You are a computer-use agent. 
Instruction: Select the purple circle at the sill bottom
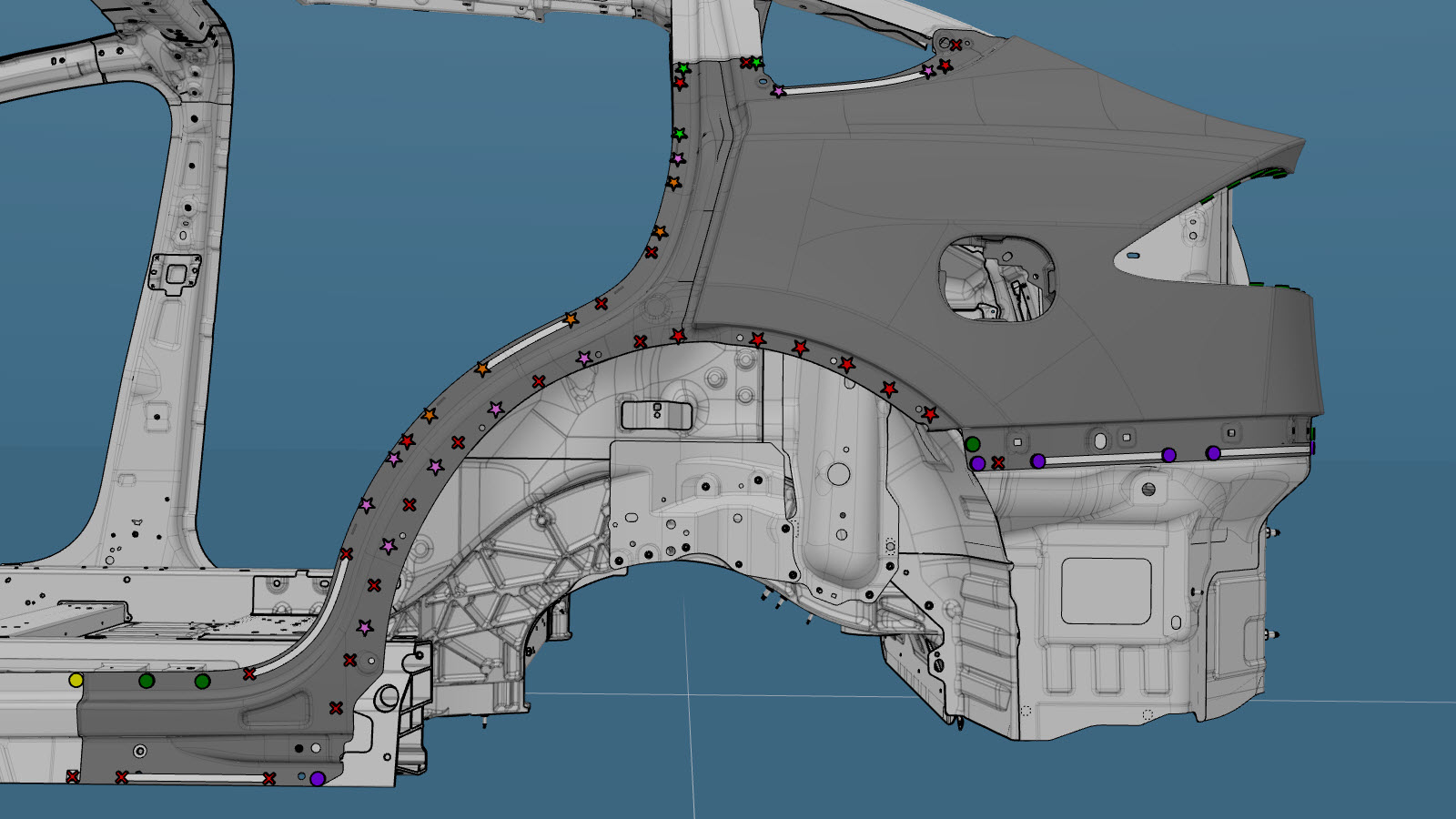click(317, 779)
